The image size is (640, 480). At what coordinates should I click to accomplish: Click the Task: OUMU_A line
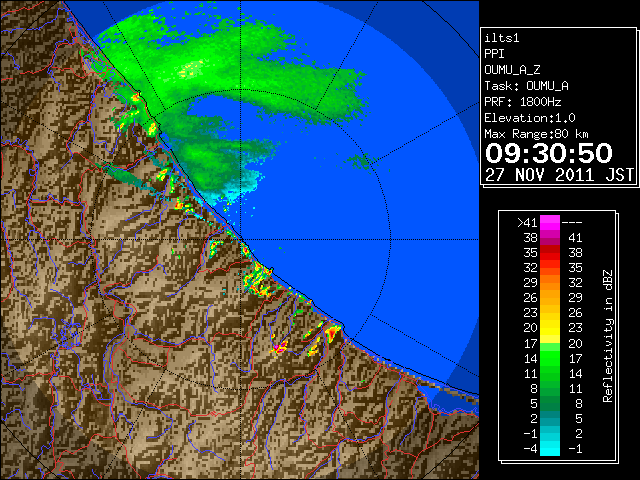pos(526,86)
